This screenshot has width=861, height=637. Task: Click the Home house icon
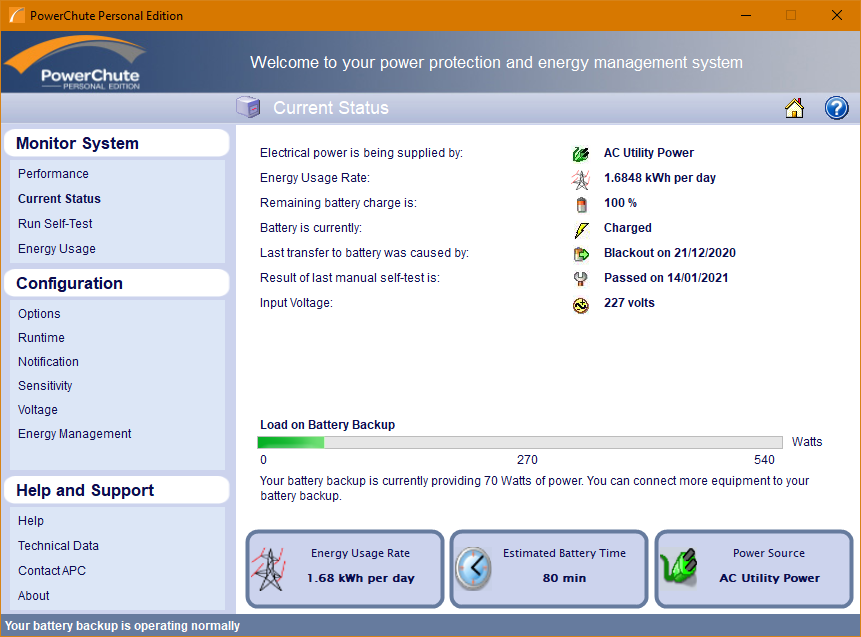click(794, 108)
